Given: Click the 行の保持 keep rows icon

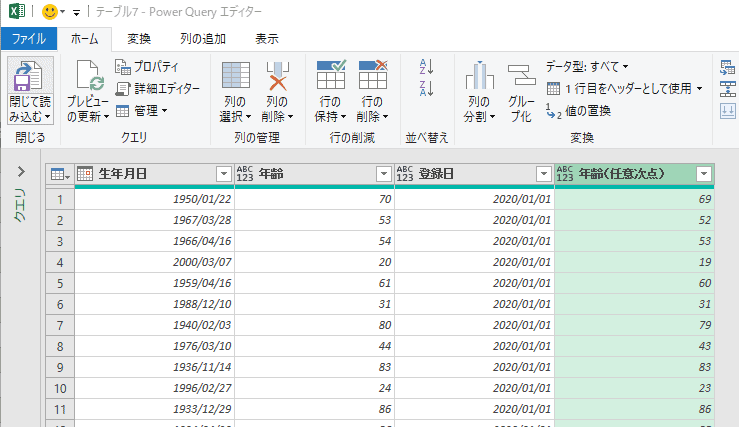Looking at the screenshot, I should tap(331, 77).
